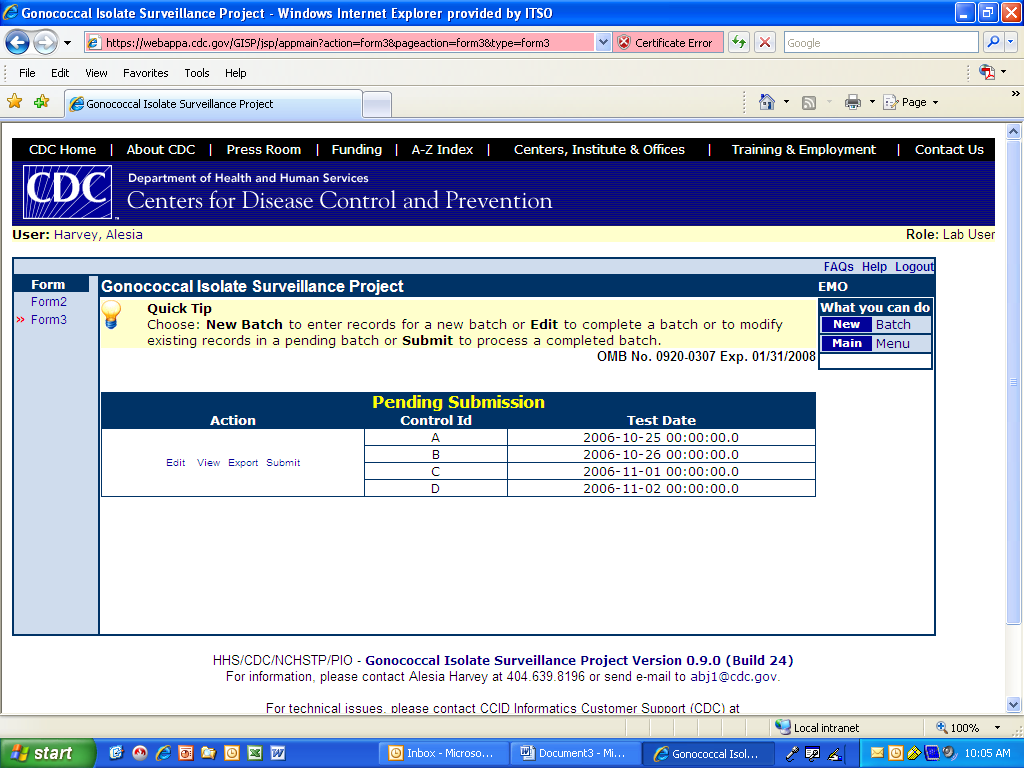
Task: Click the Print icon in toolbar
Action: tap(853, 102)
